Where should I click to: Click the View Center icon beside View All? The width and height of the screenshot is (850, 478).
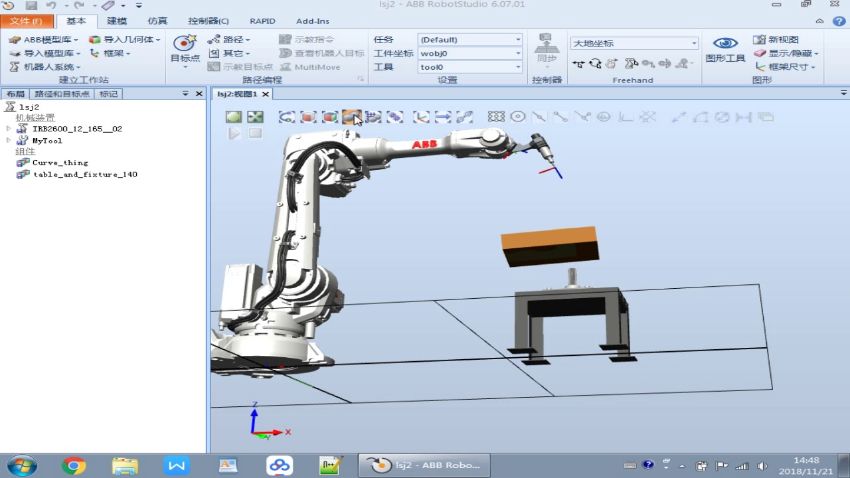tap(255, 117)
